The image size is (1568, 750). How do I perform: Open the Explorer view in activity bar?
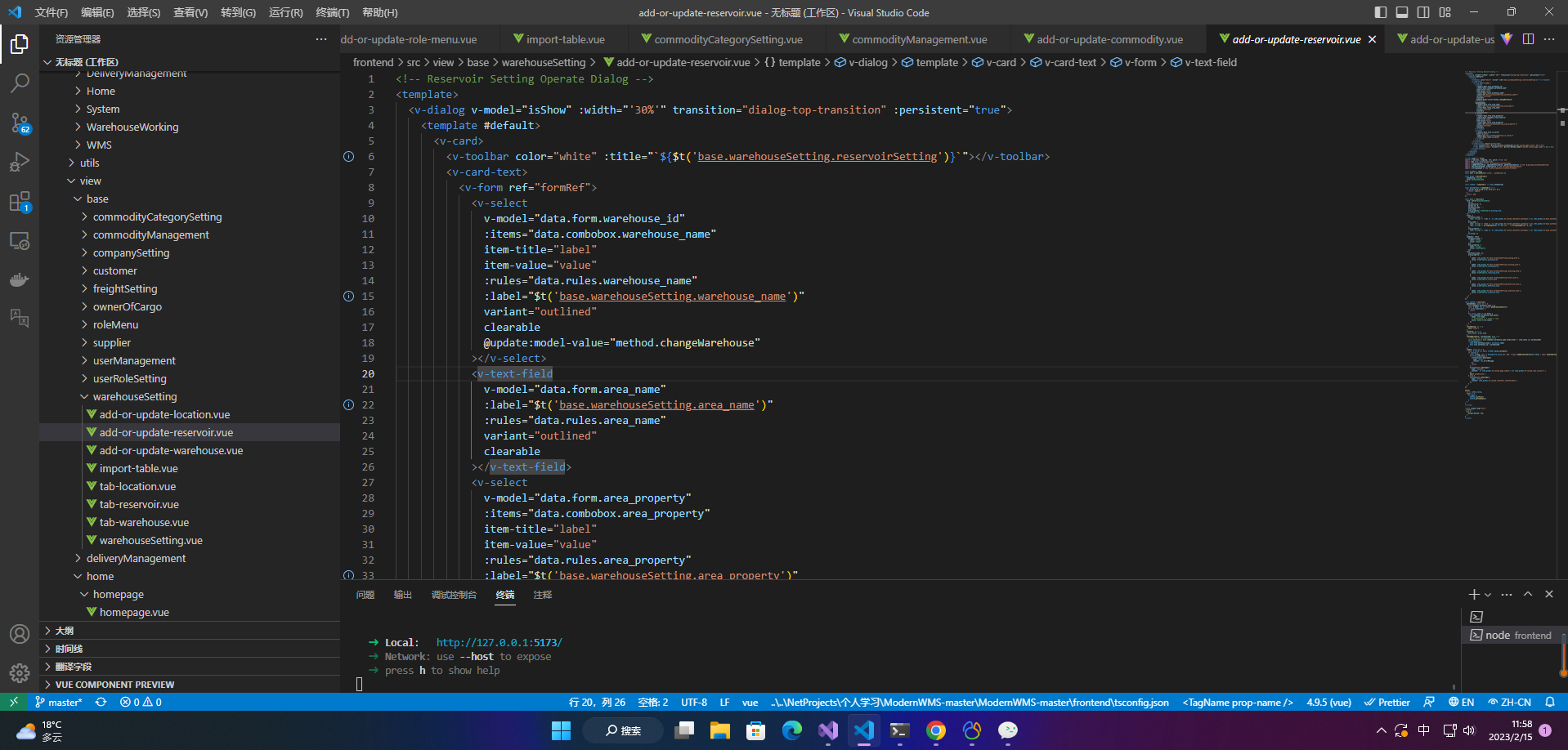(20, 43)
